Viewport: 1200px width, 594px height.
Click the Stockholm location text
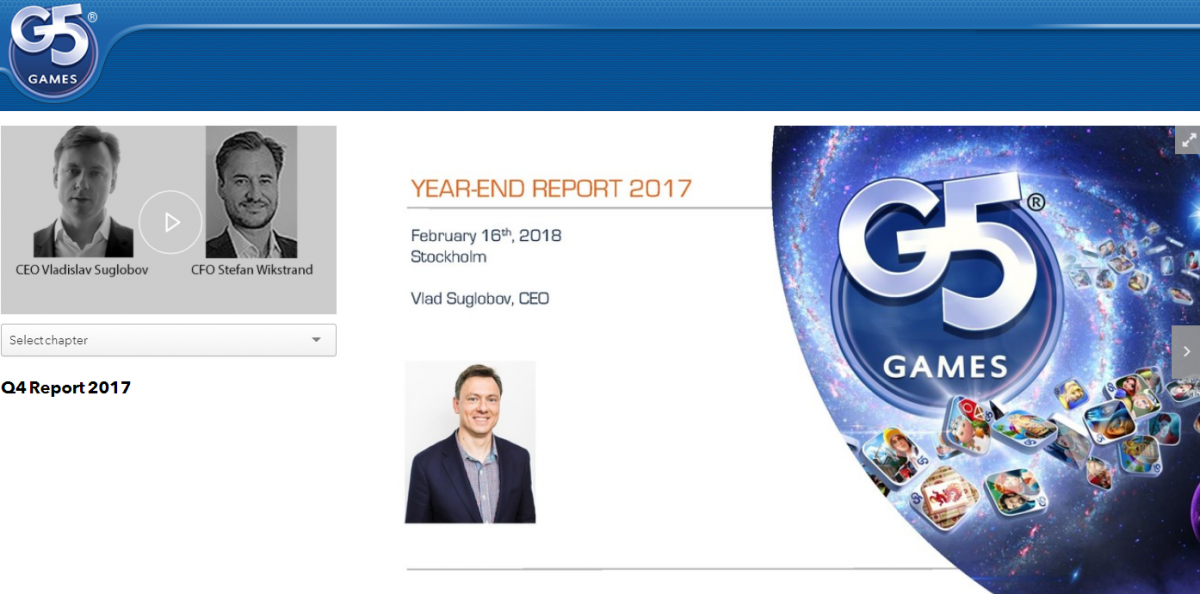(448, 257)
